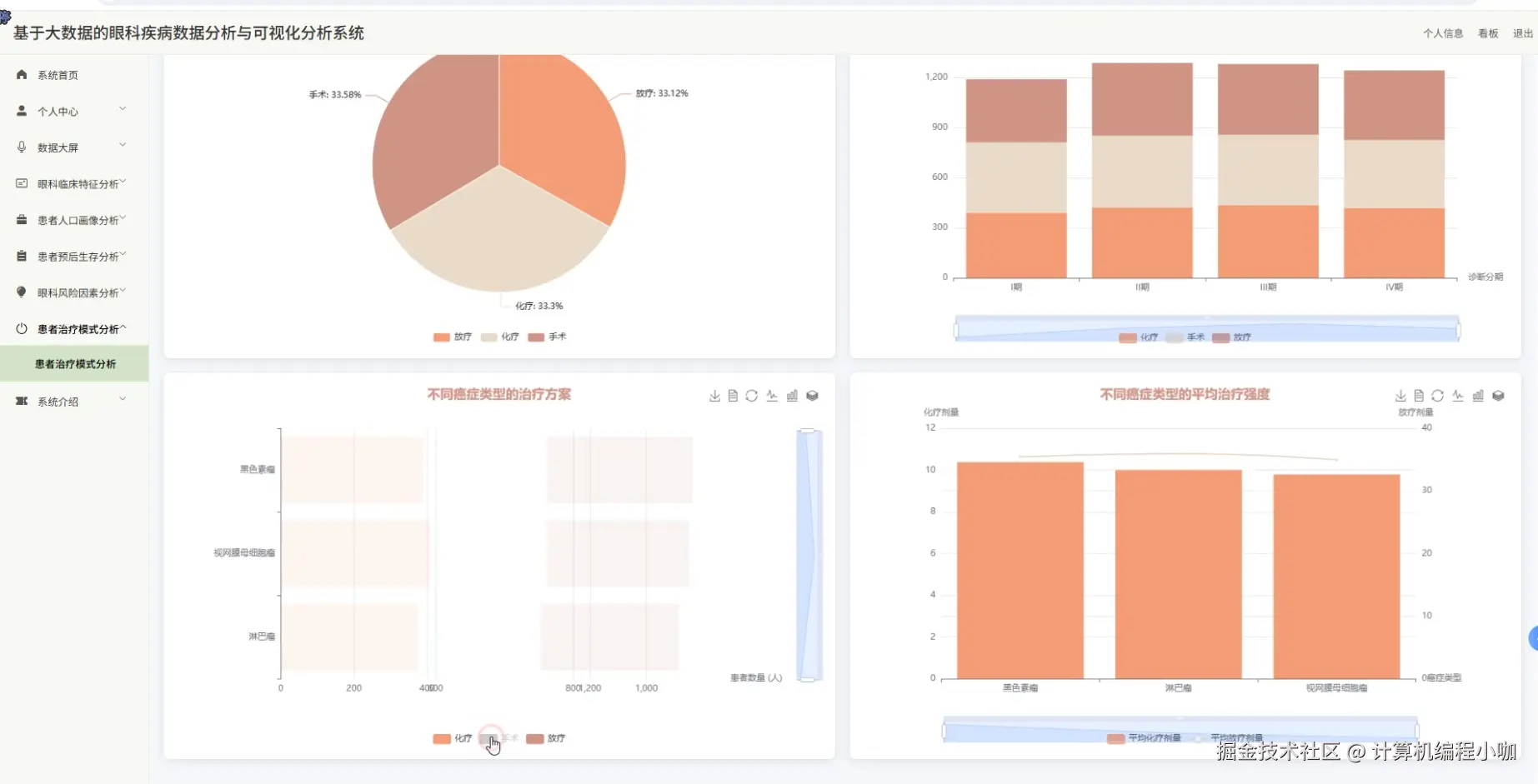Click the left handle of 平均治疗强度 zoom slider

tap(944, 732)
